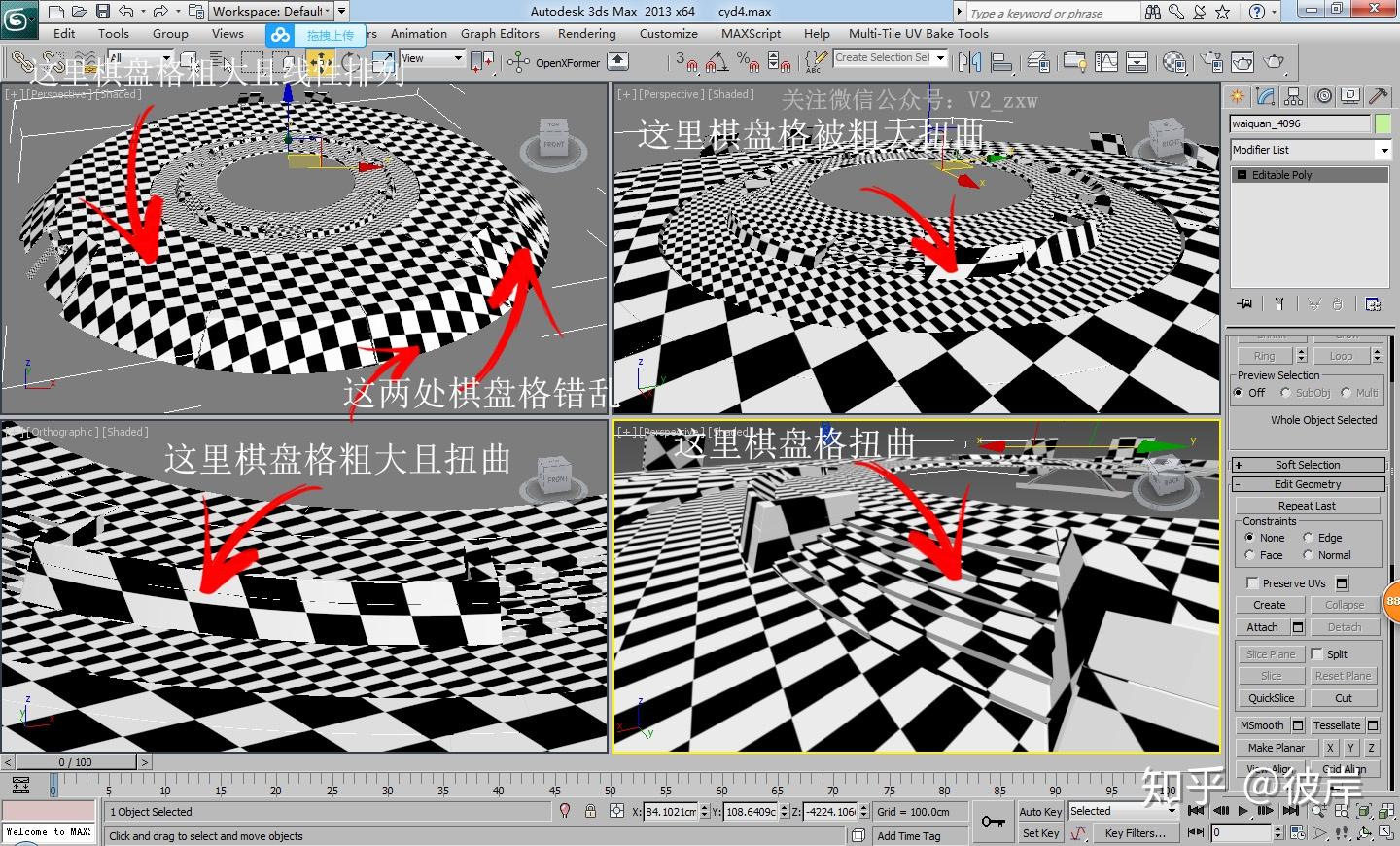Screen dimensions: 1400x846
Task: Open the Group menu
Action: [170, 34]
